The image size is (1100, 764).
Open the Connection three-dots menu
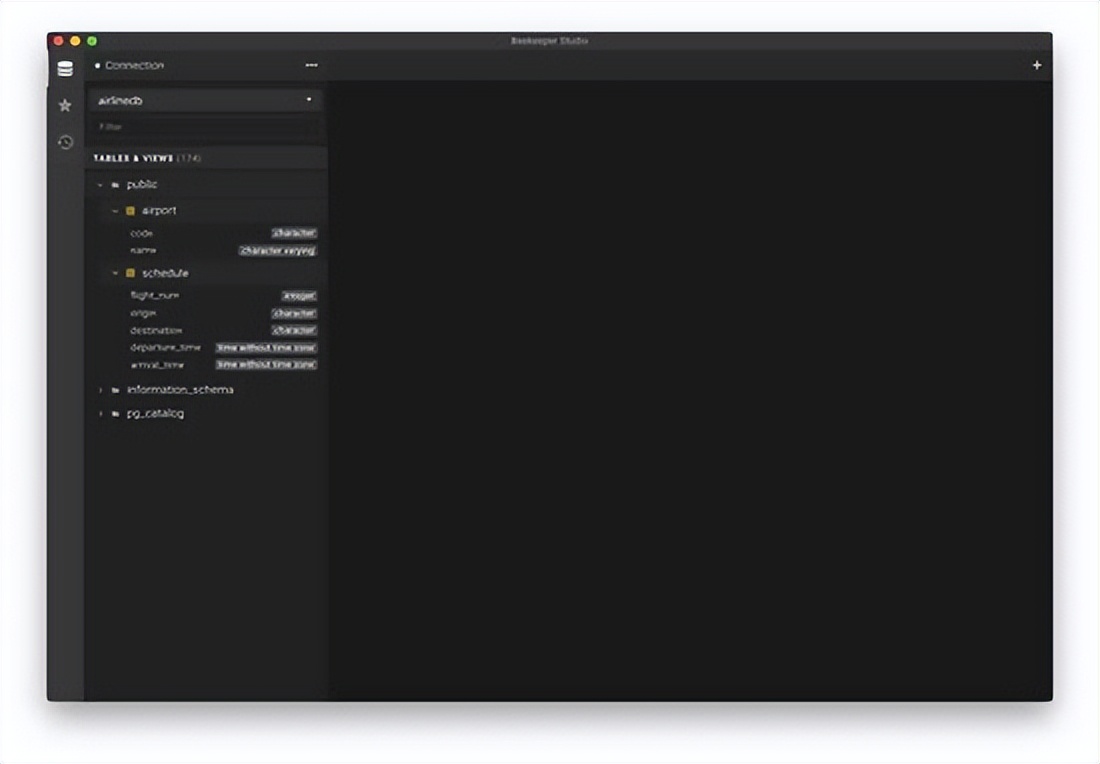pyautogui.click(x=311, y=65)
